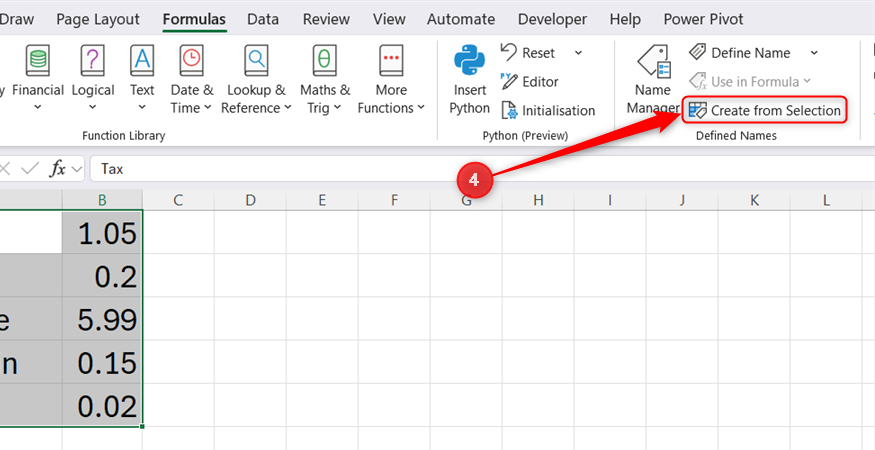875x450 pixels.
Task: Open Python Initialisation settings
Action: pyautogui.click(x=548, y=111)
